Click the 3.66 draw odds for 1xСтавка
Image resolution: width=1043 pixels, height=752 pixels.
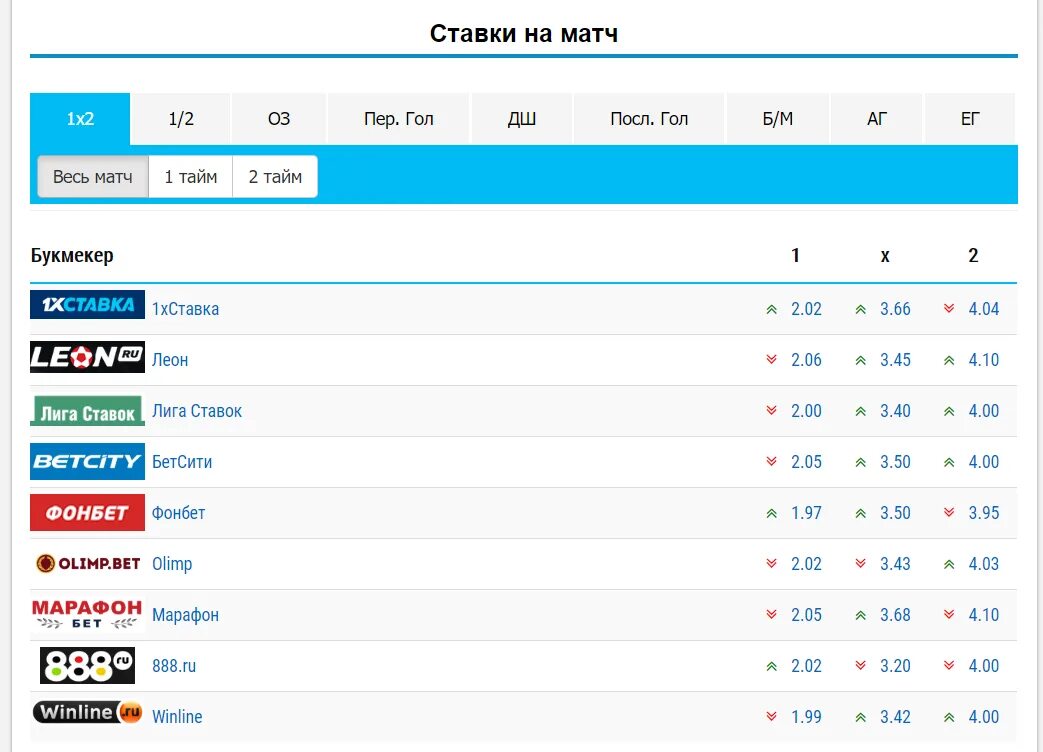point(895,309)
